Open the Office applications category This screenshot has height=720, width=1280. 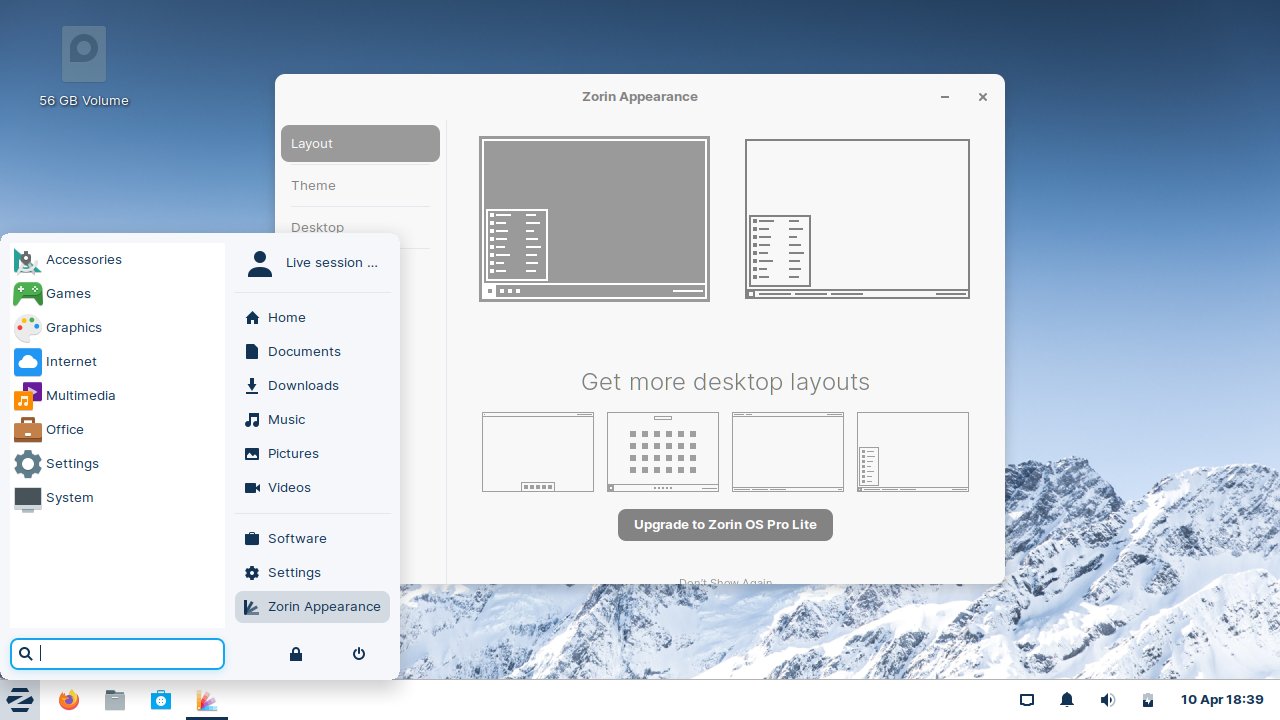point(65,429)
